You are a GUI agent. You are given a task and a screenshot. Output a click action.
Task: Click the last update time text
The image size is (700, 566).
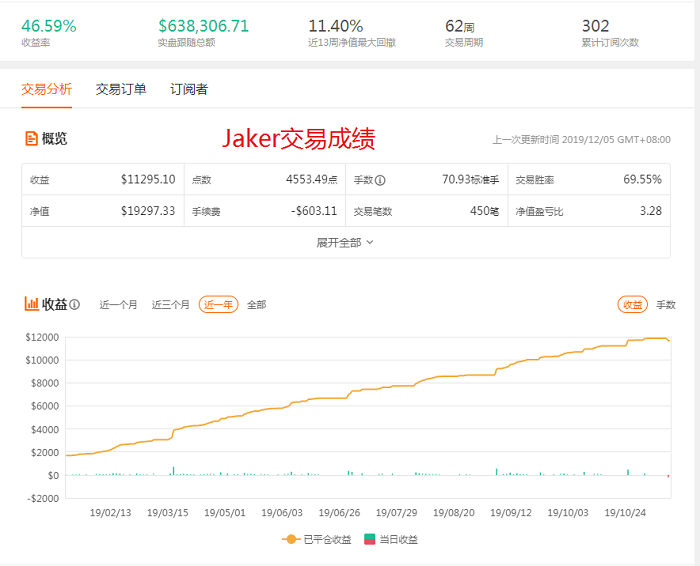coord(581,140)
